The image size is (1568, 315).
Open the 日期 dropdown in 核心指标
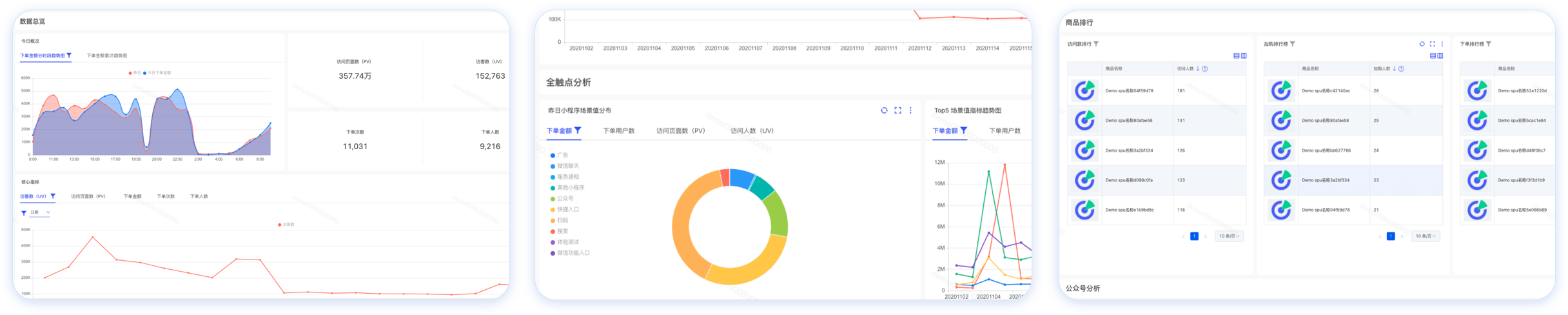[40, 212]
